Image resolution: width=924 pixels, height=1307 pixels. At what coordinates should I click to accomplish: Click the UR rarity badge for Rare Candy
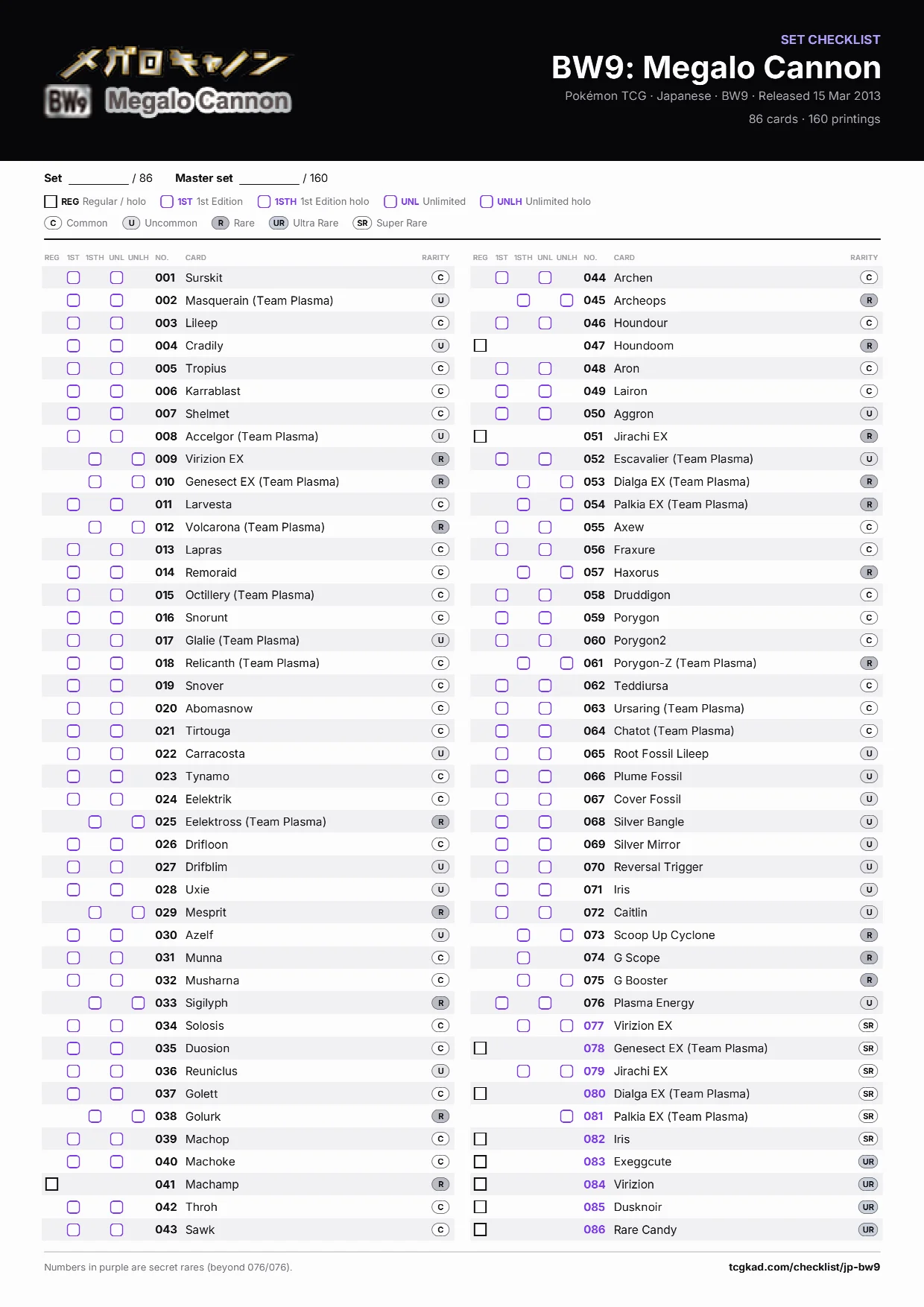[868, 1230]
